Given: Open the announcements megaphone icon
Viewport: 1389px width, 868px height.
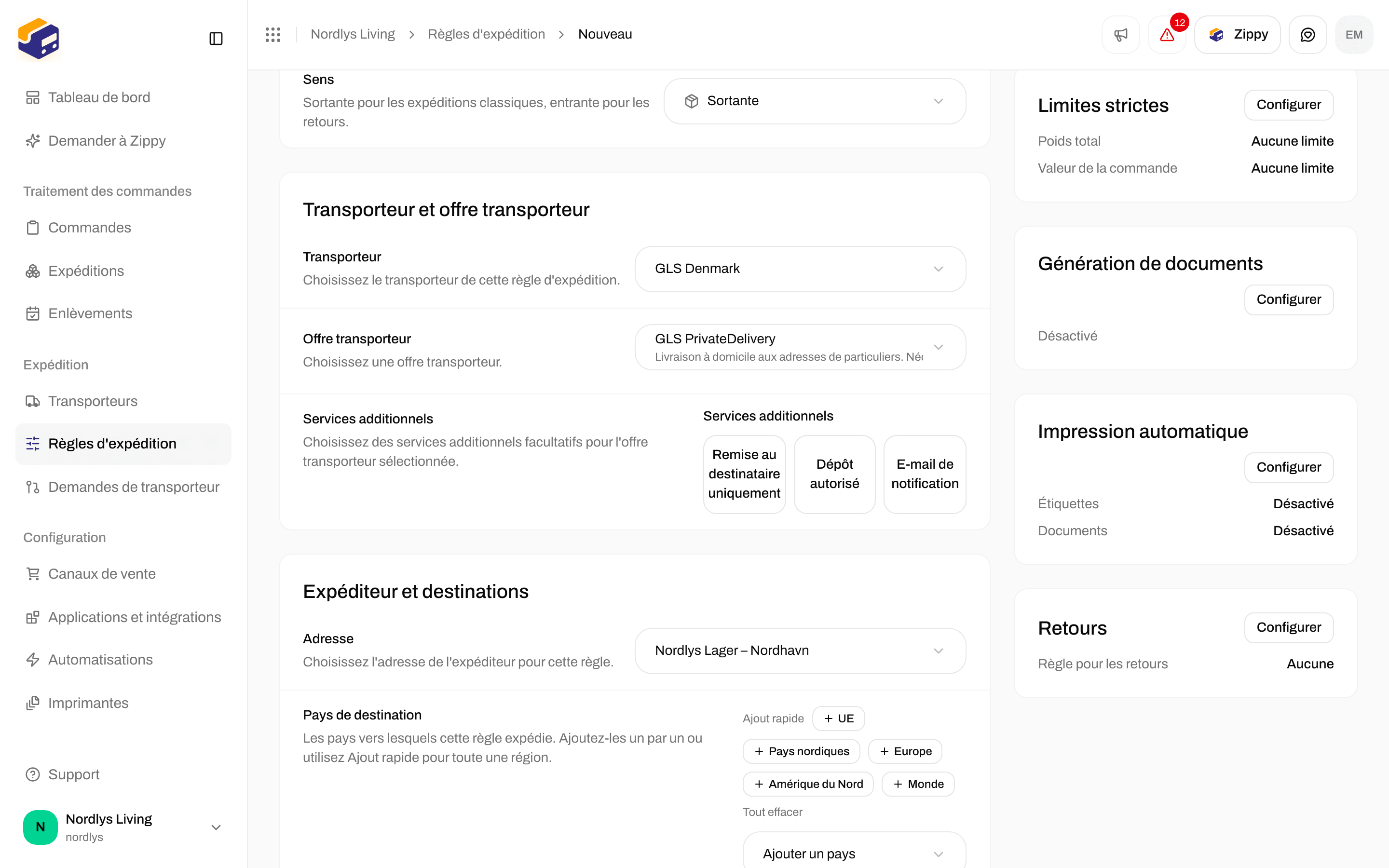Looking at the screenshot, I should pyautogui.click(x=1120, y=34).
